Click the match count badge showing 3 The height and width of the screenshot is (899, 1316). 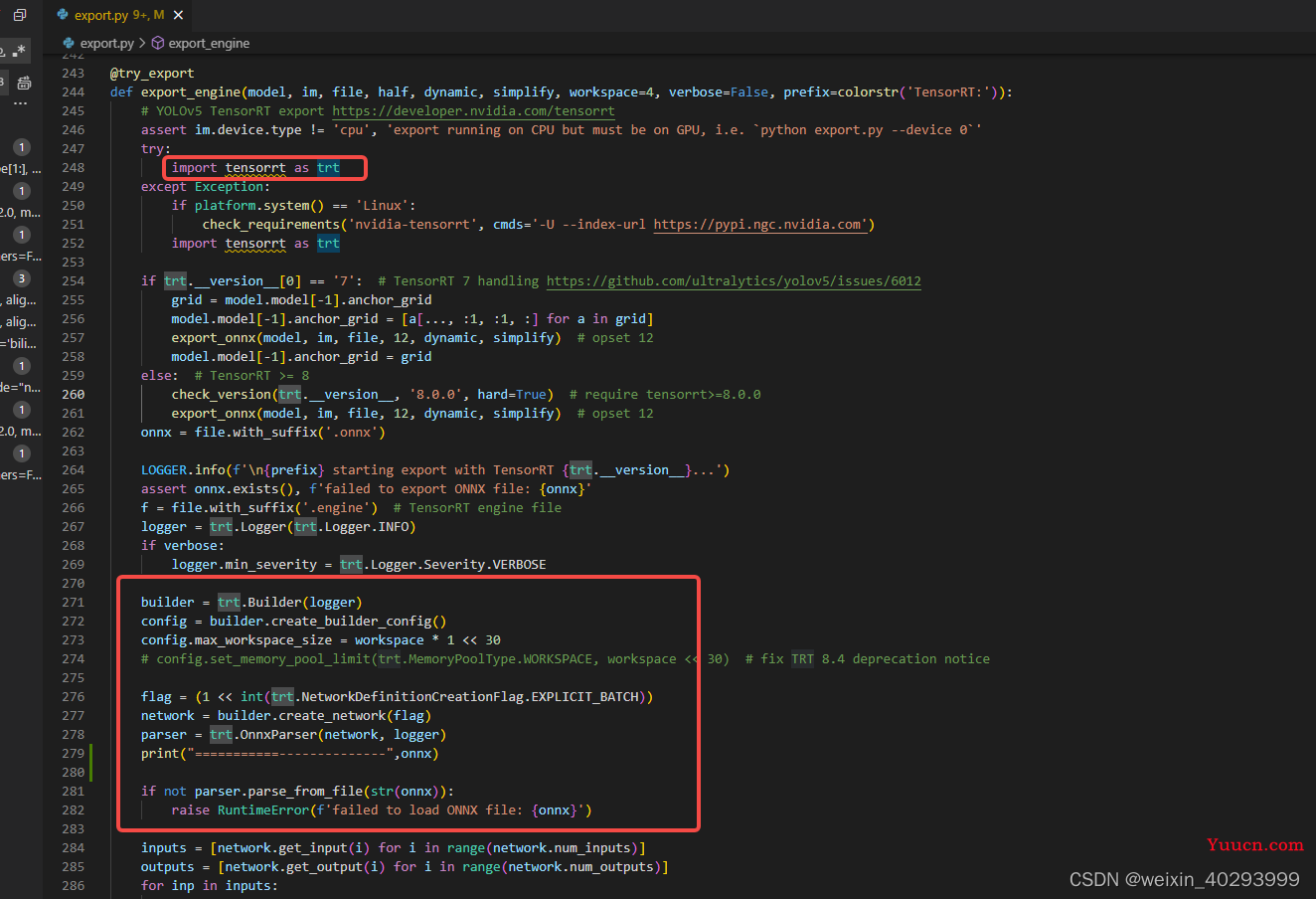point(22,278)
